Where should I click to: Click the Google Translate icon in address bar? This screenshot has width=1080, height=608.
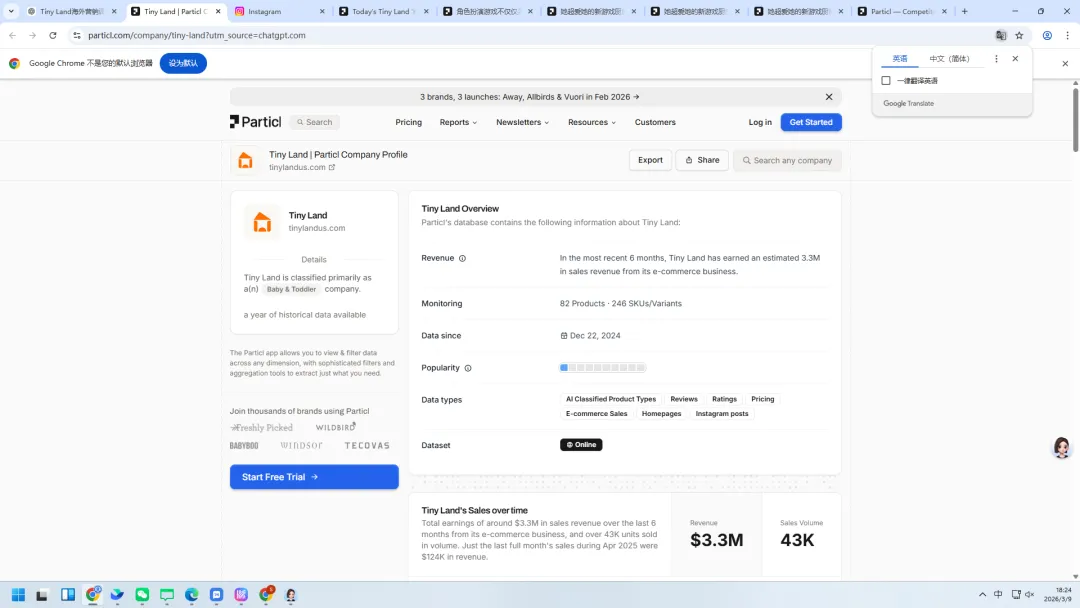point(1001,35)
